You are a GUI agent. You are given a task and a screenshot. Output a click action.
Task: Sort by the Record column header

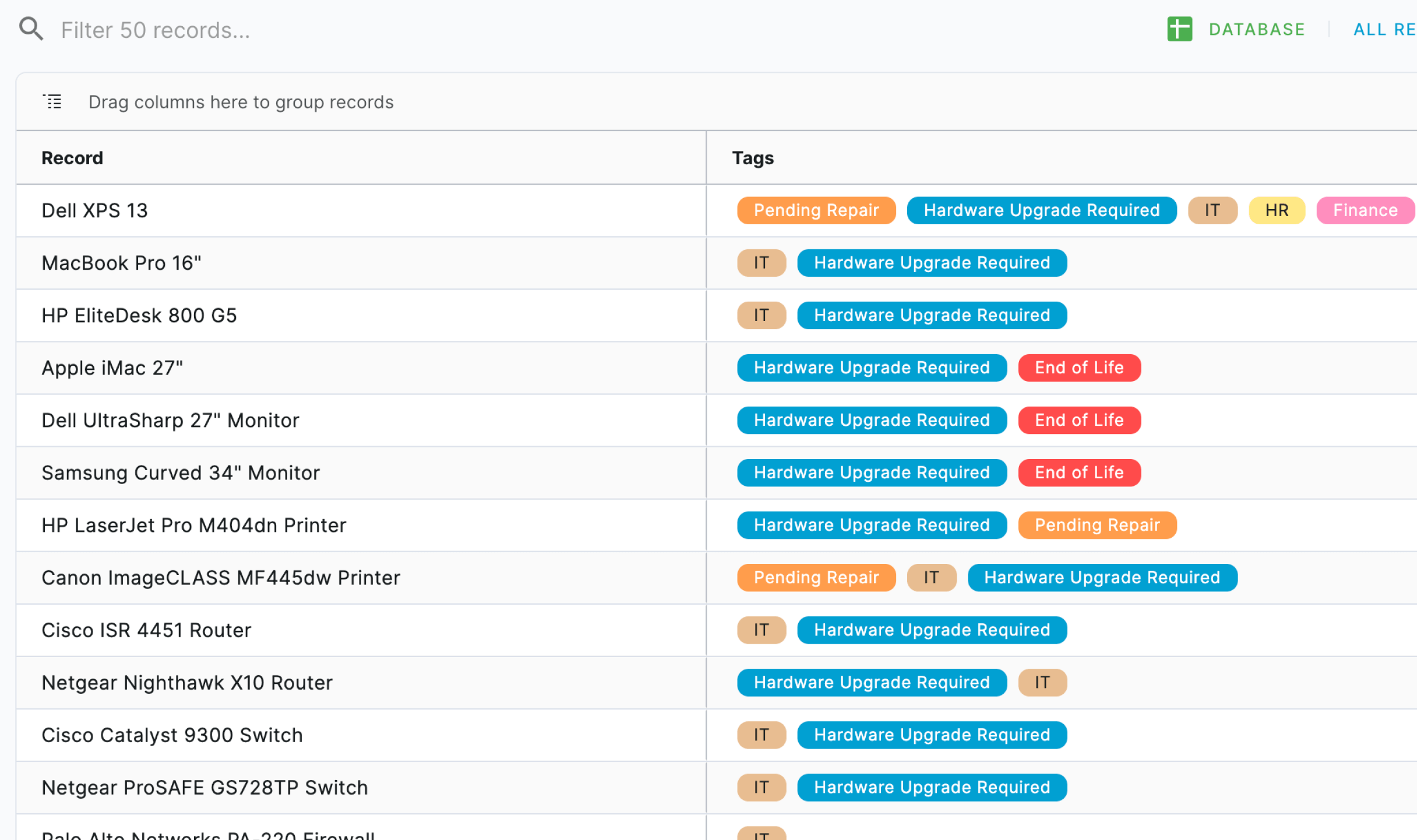click(72, 158)
